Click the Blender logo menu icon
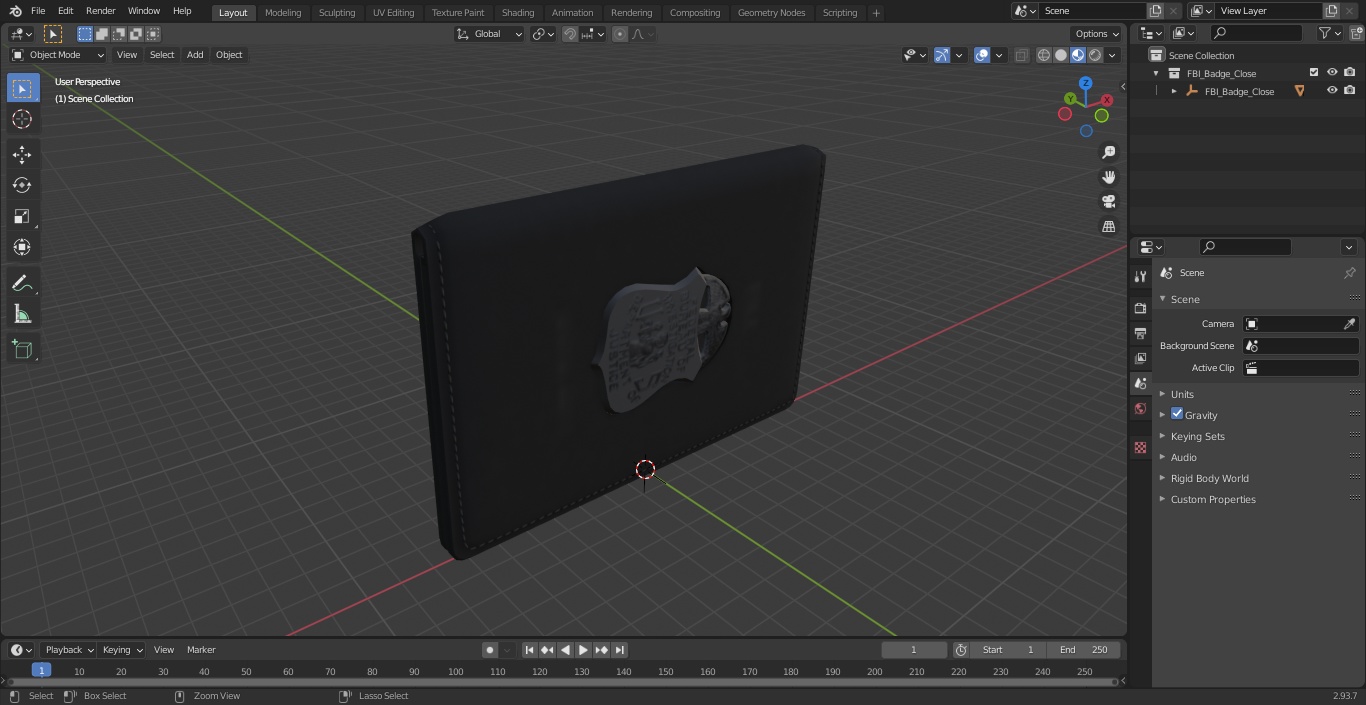This screenshot has width=1366, height=705. coord(16,11)
